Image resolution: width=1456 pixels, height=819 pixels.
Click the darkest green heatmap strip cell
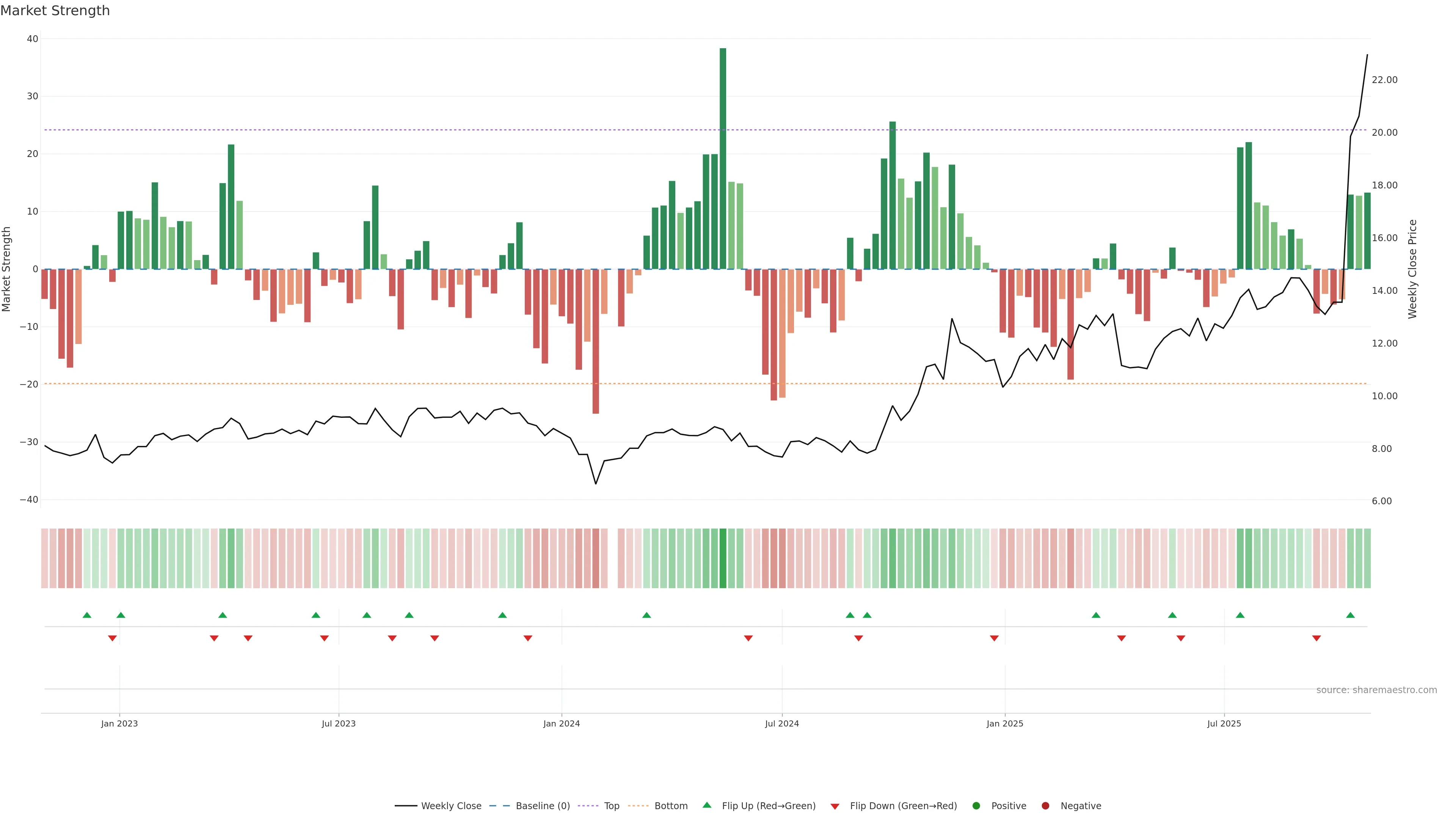pyautogui.click(x=723, y=559)
